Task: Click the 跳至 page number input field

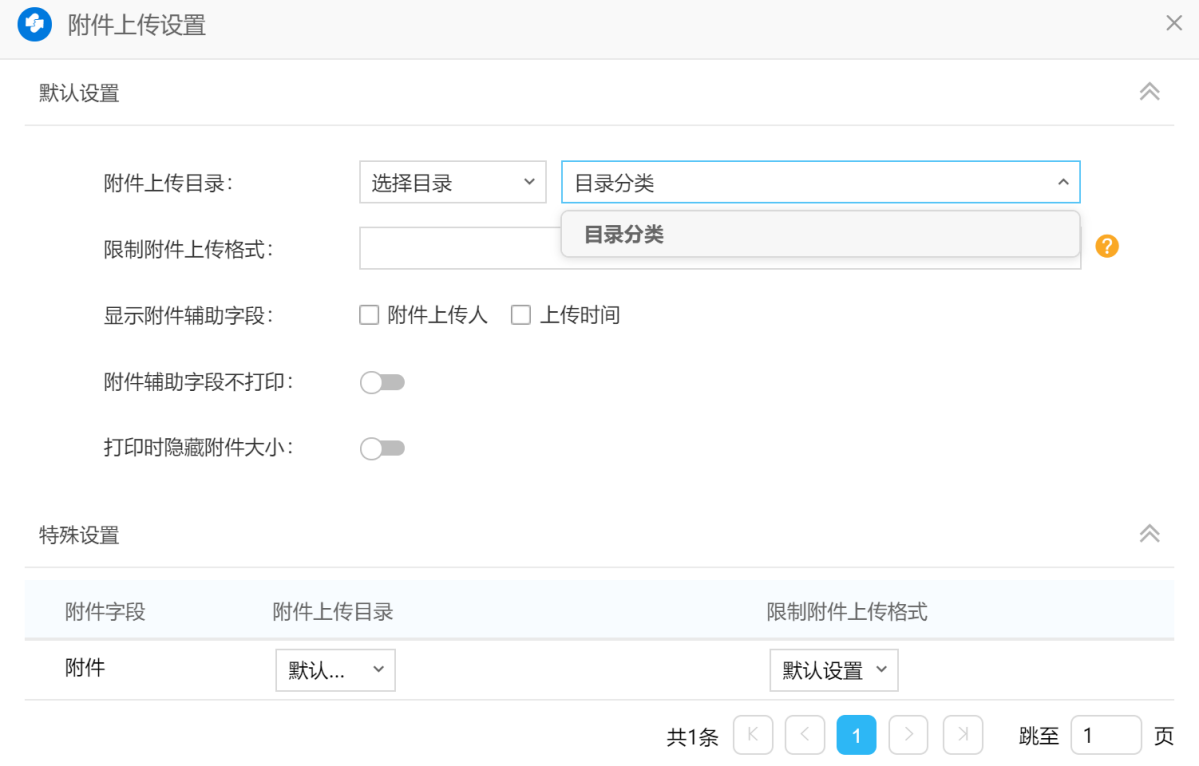Action: click(1105, 736)
